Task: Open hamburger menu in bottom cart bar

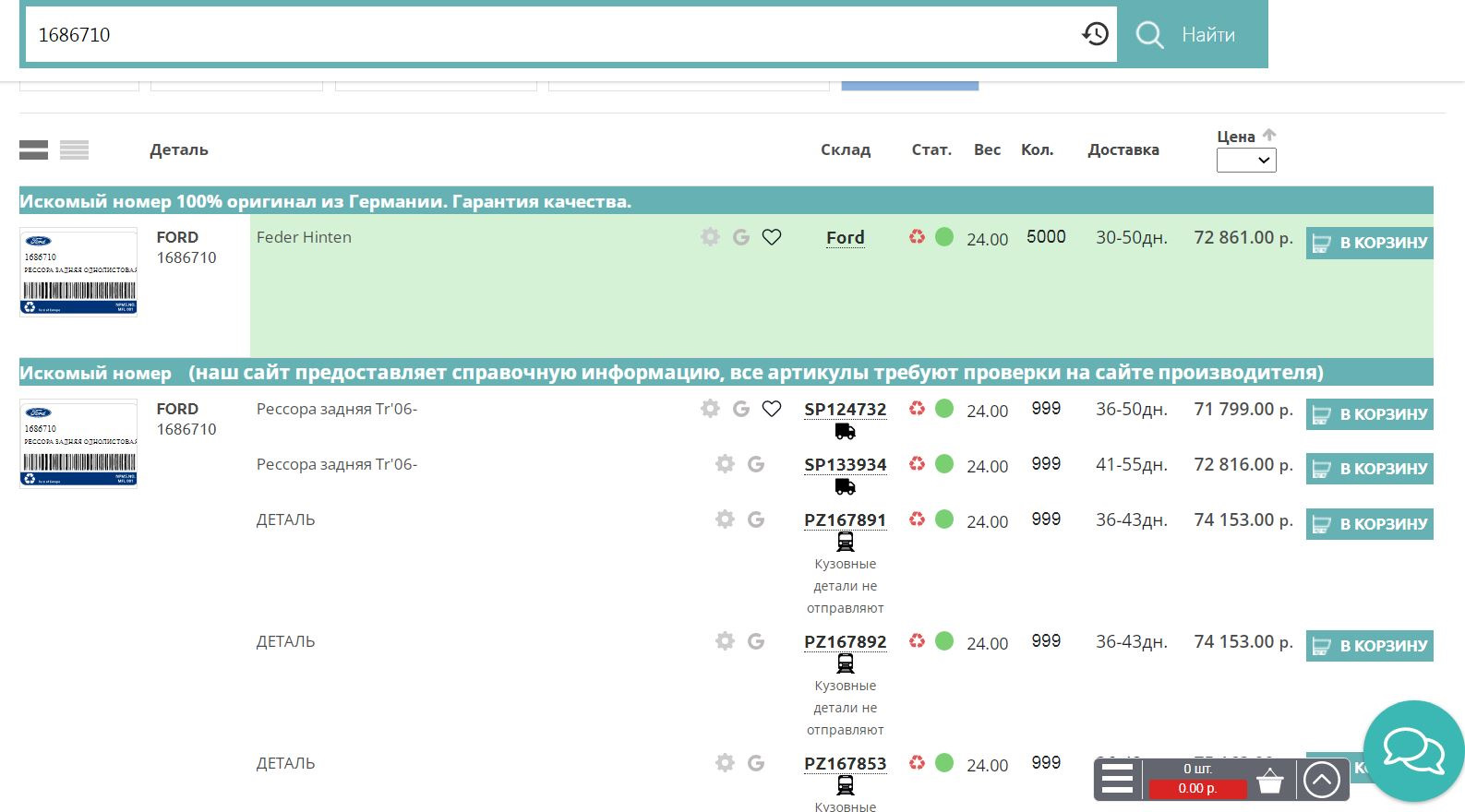Action: pos(1117,780)
